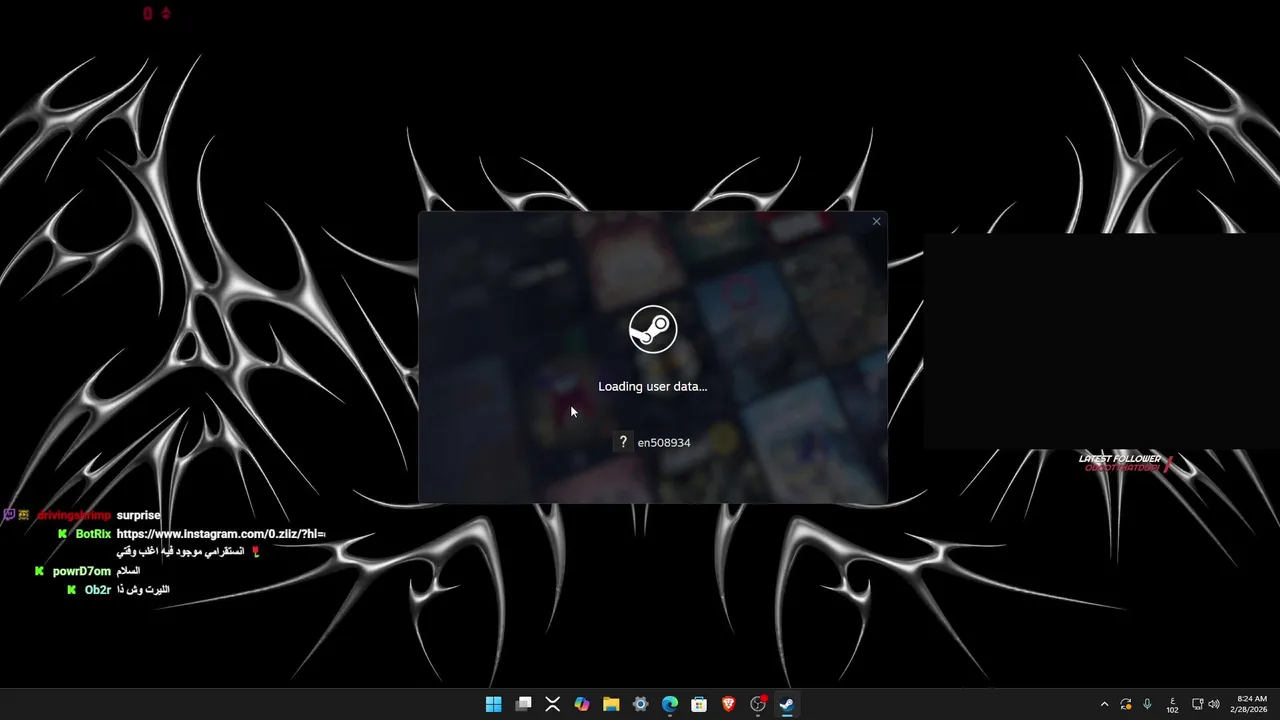Click the microphone tray icon
This screenshot has width=1280, height=720.
[1147, 704]
